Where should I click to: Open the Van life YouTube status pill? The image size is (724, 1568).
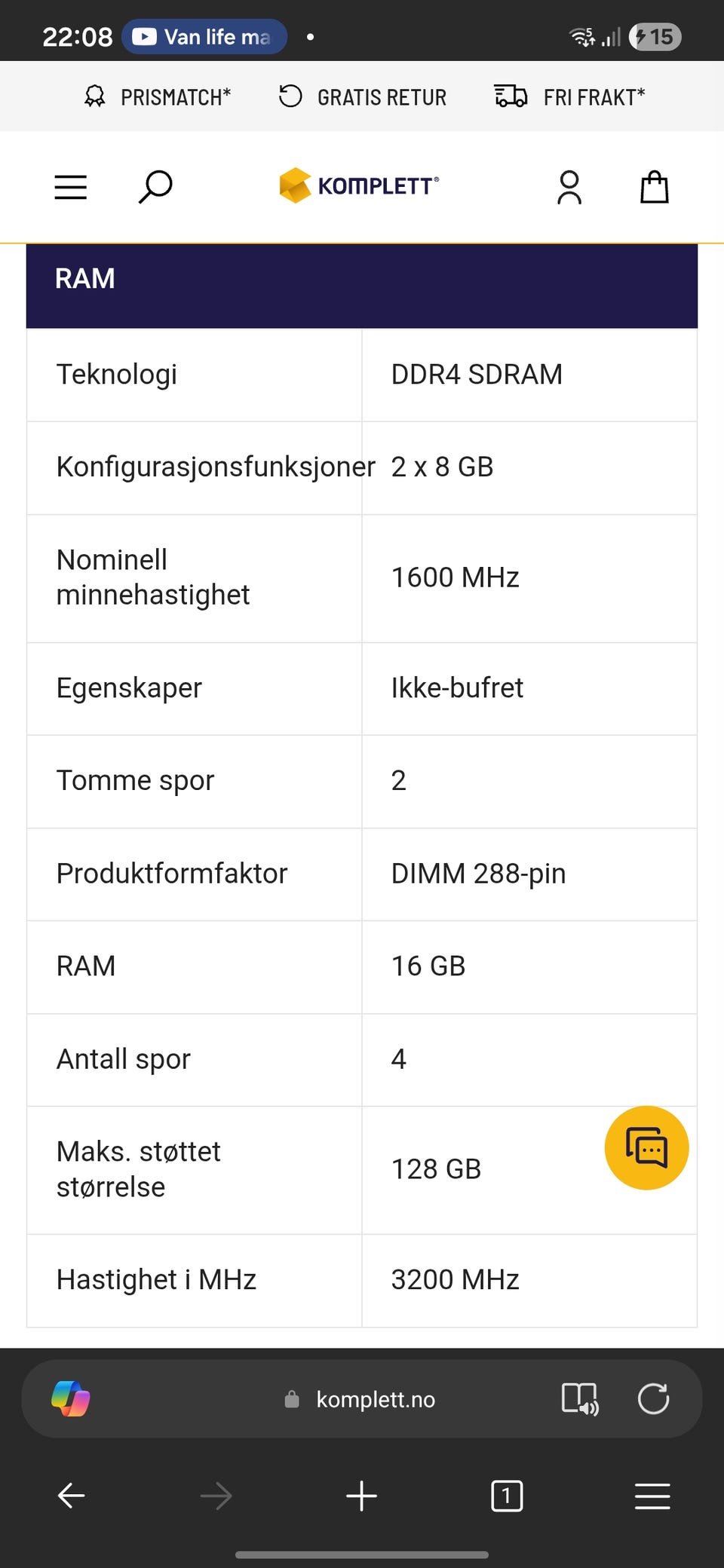coord(204,36)
